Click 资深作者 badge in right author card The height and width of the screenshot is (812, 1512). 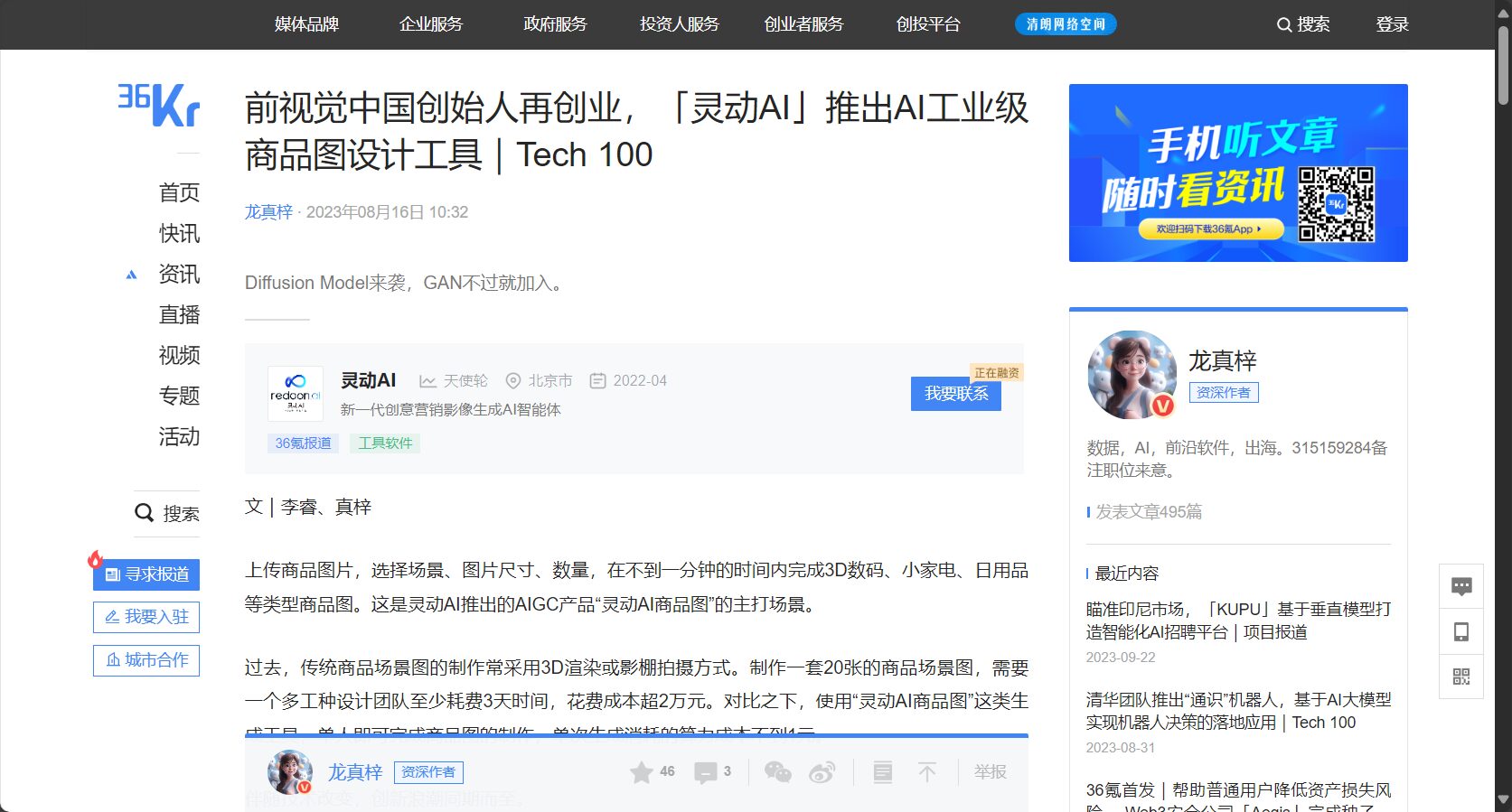coord(1224,393)
